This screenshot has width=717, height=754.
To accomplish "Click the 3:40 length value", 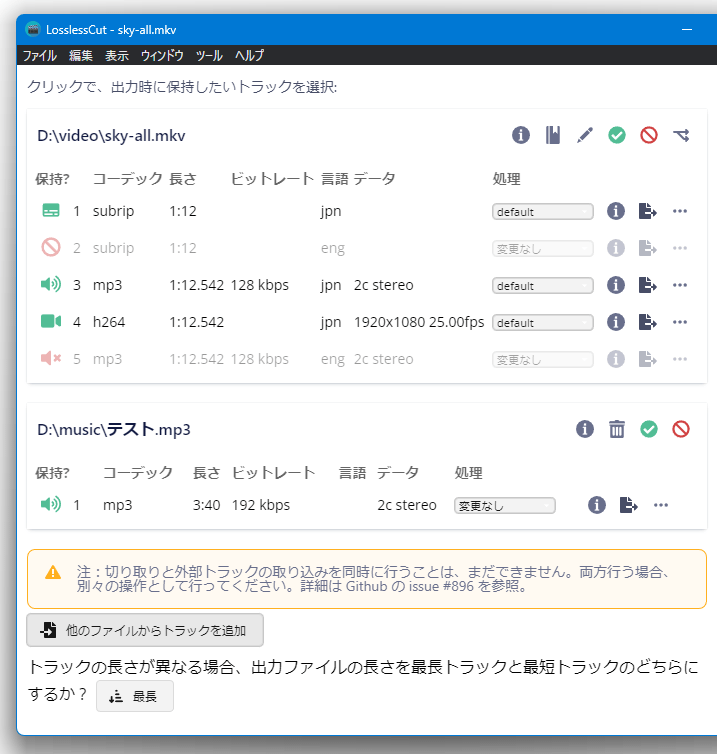I will [x=206, y=505].
